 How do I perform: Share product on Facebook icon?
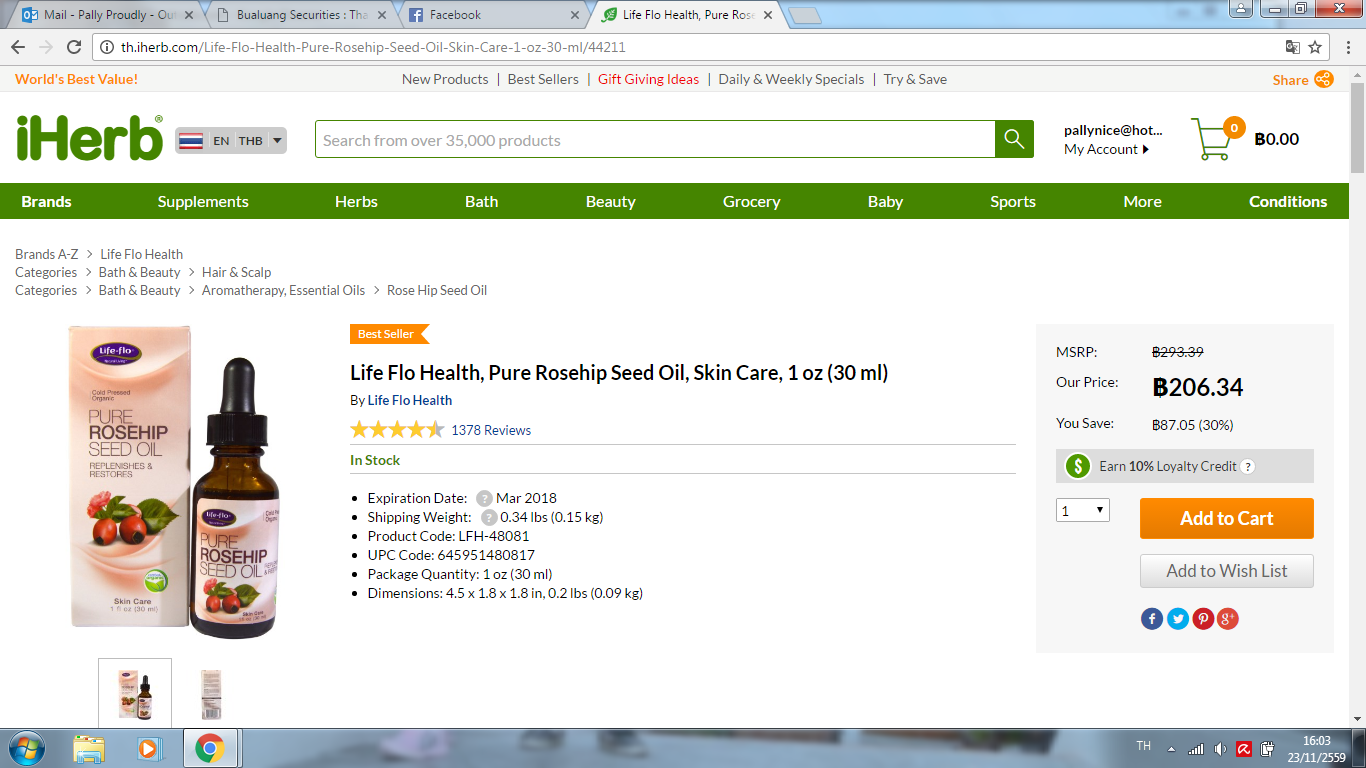(1152, 619)
